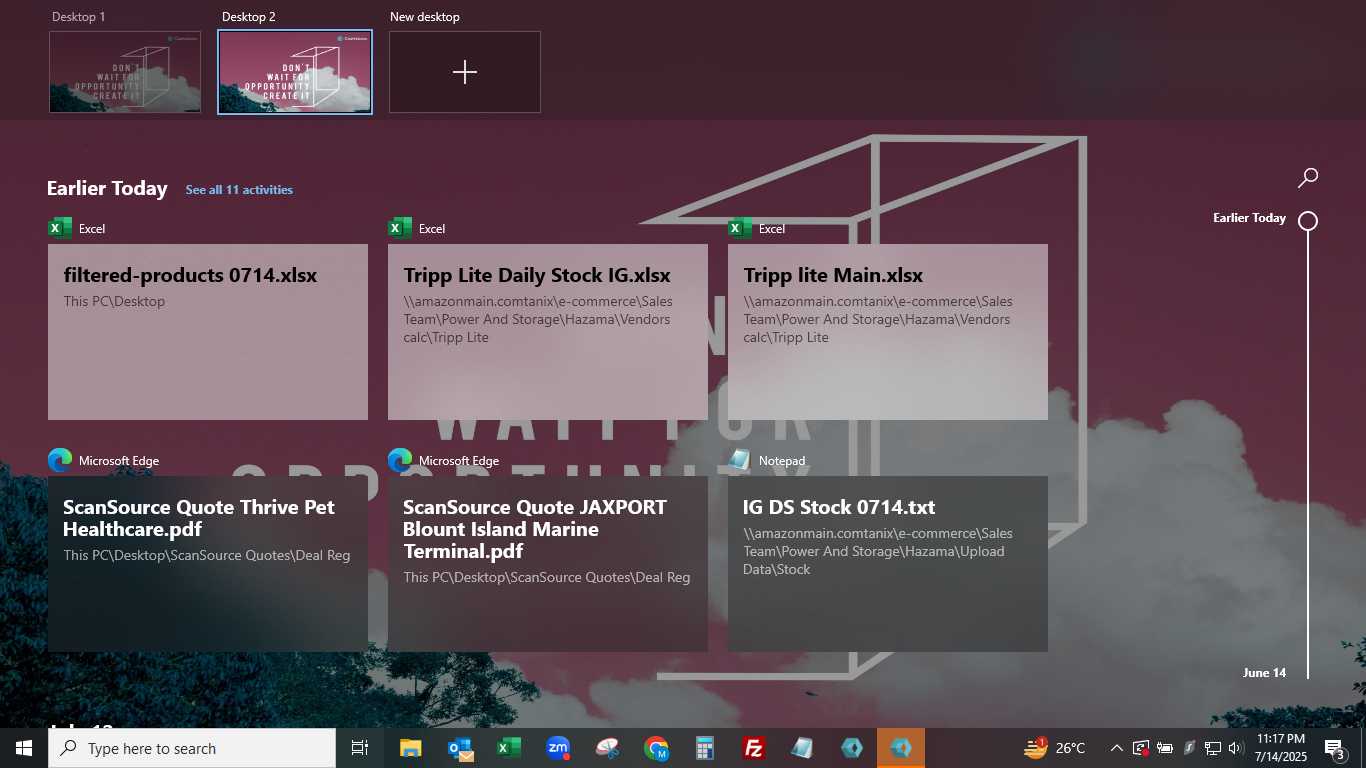The image size is (1366, 768).
Task: Click the See all 11 activities link
Action: 239,190
